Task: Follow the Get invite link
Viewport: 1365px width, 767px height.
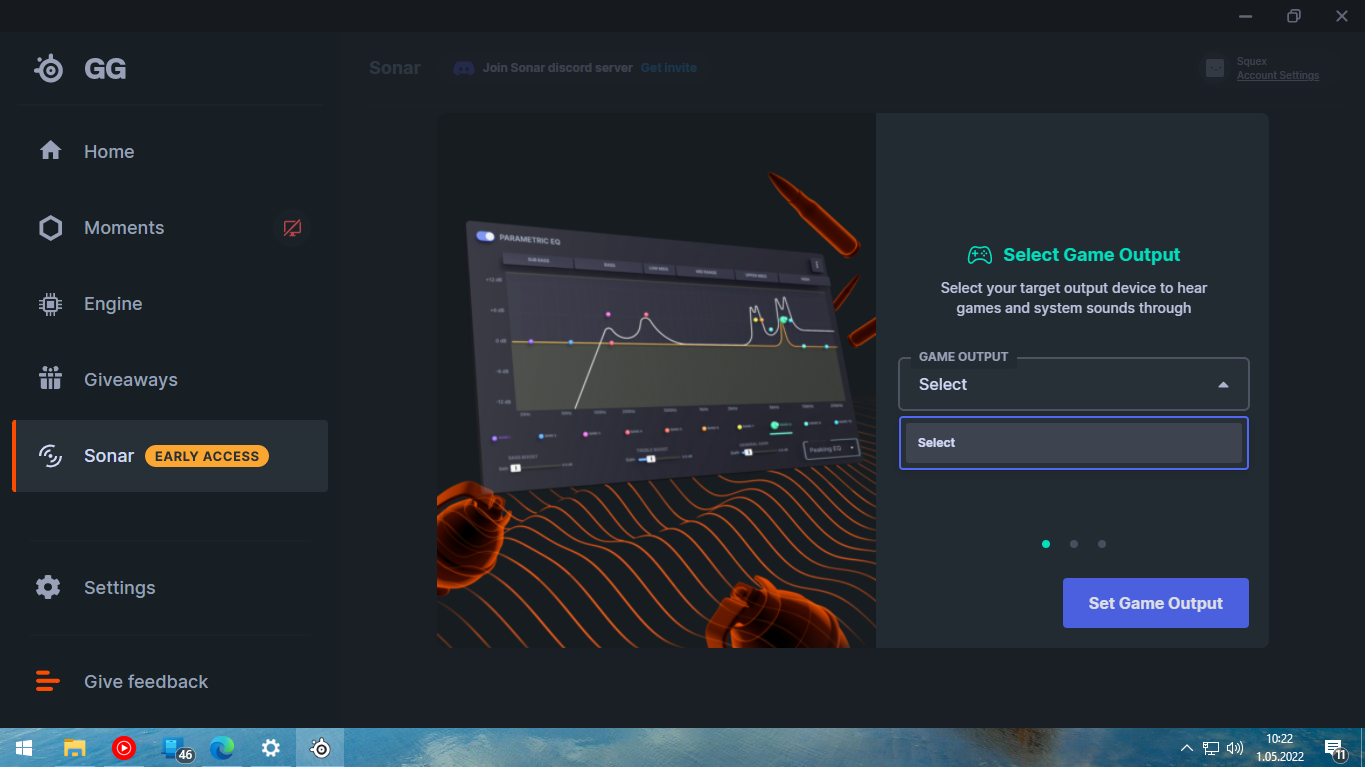Action: pos(669,68)
